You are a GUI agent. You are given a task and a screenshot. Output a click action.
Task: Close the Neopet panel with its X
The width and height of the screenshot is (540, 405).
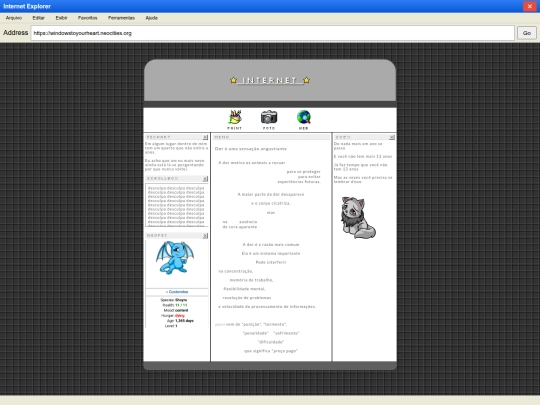205,236
